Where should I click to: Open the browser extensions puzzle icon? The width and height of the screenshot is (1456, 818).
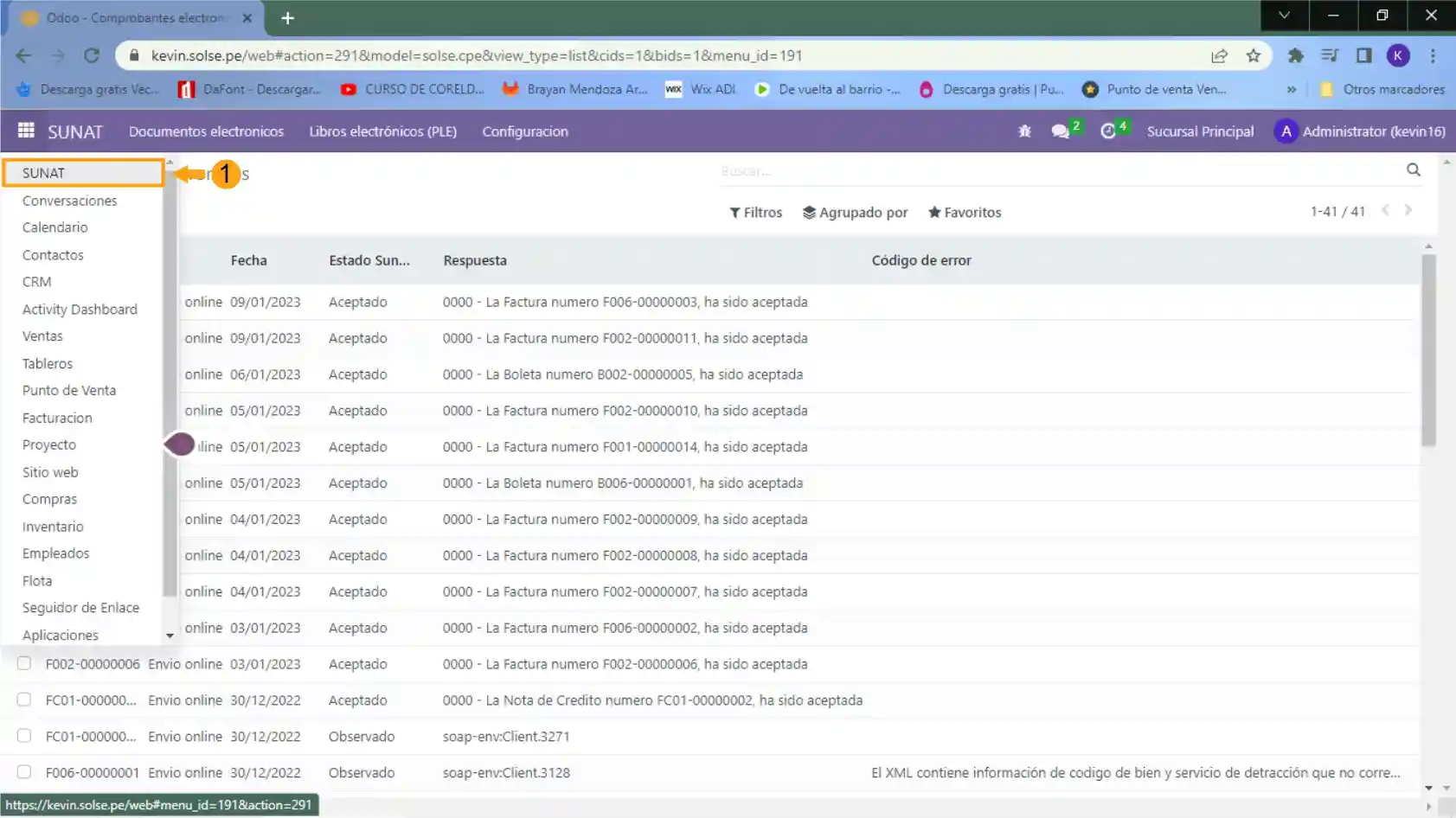coord(1295,56)
